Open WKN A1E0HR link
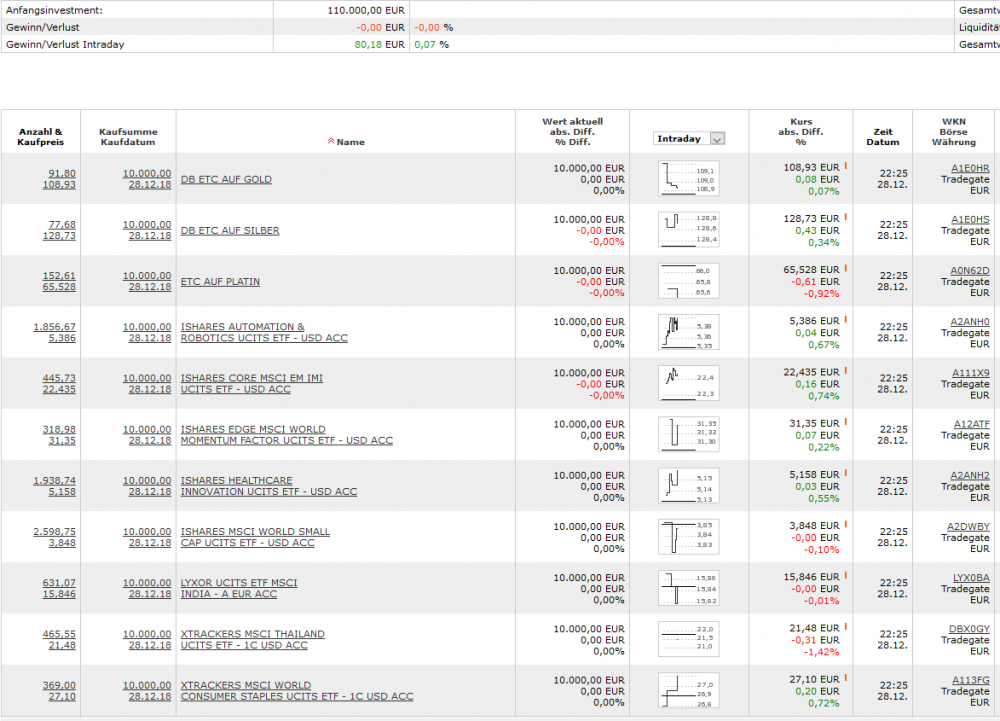This screenshot has height=721, width=1000. point(970,168)
